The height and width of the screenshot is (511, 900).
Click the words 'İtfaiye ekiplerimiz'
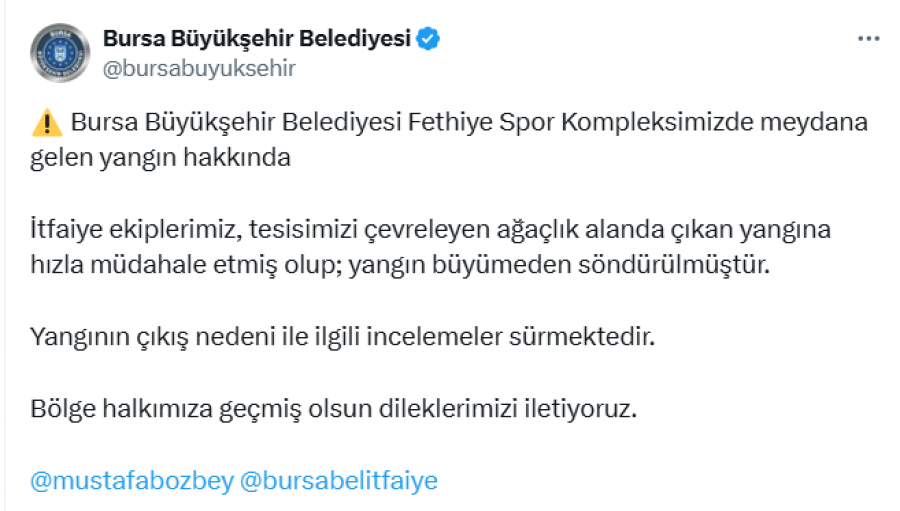click(x=136, y=230)
